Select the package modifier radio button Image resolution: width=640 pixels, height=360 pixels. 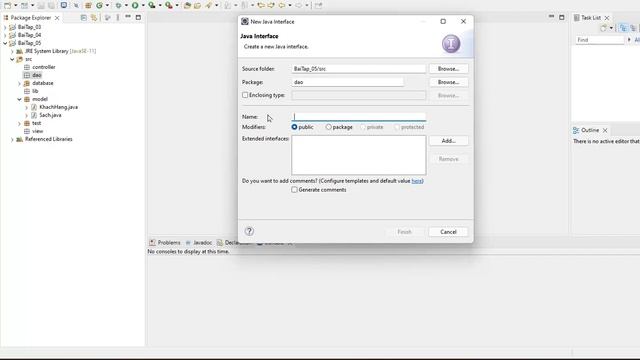pyautogui.click(x=329, y=127)
